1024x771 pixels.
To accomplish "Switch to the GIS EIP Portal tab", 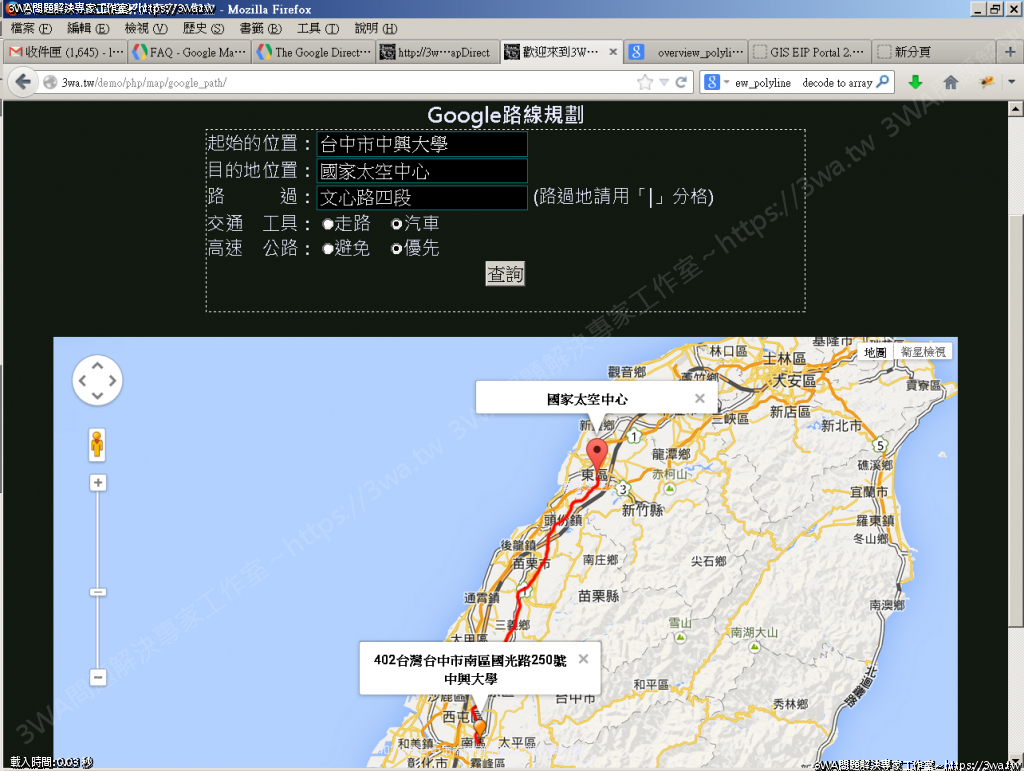I will [x=808, y=52].
